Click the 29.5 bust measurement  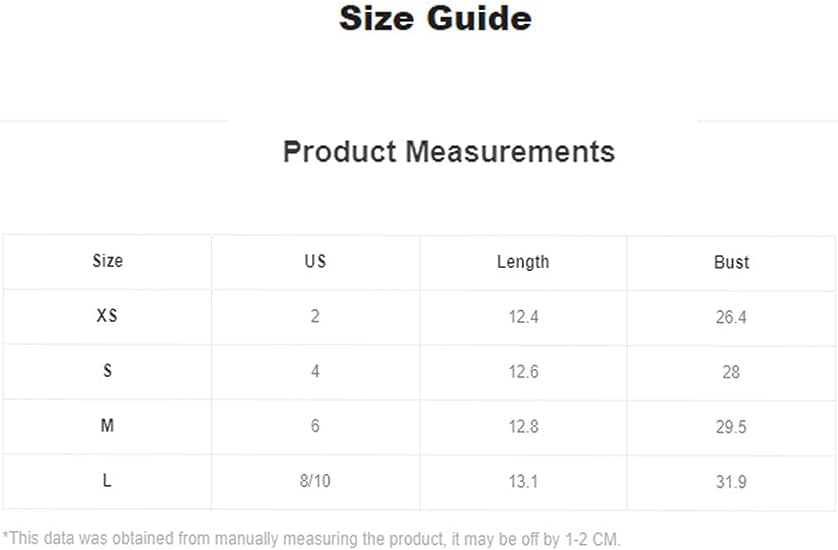click(731, 427)
